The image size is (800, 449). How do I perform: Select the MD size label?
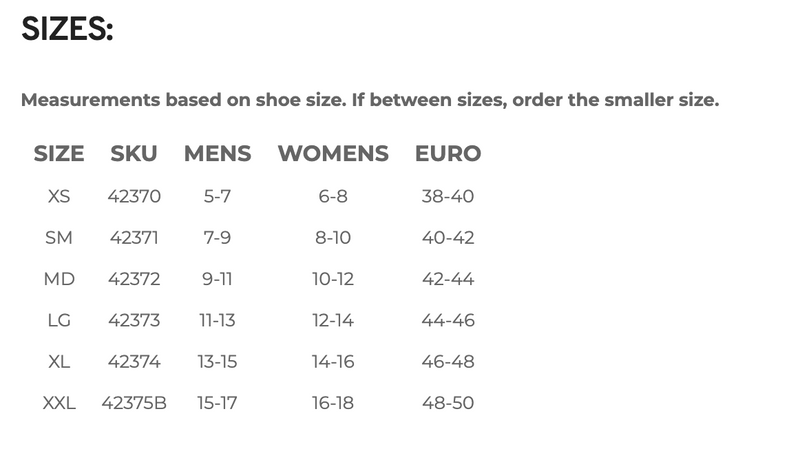pos(59,279)
